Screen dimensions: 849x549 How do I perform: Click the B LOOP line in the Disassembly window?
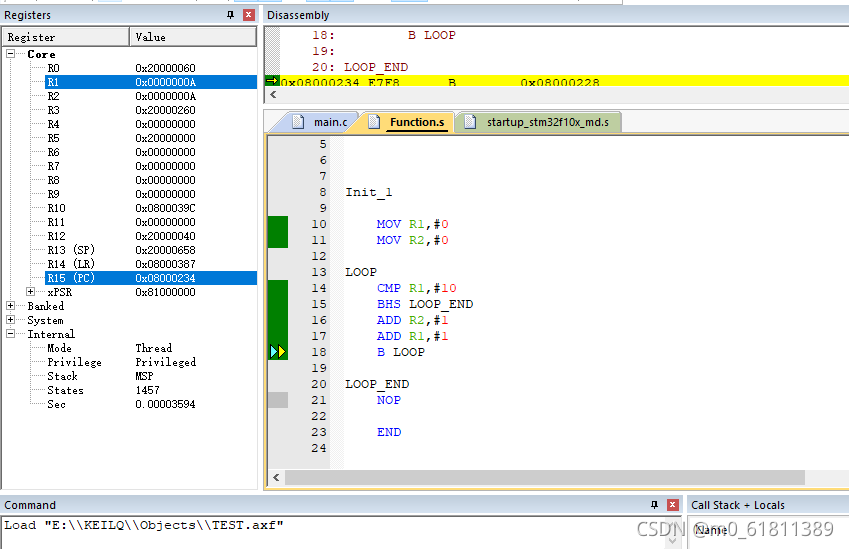click(432, 35)
